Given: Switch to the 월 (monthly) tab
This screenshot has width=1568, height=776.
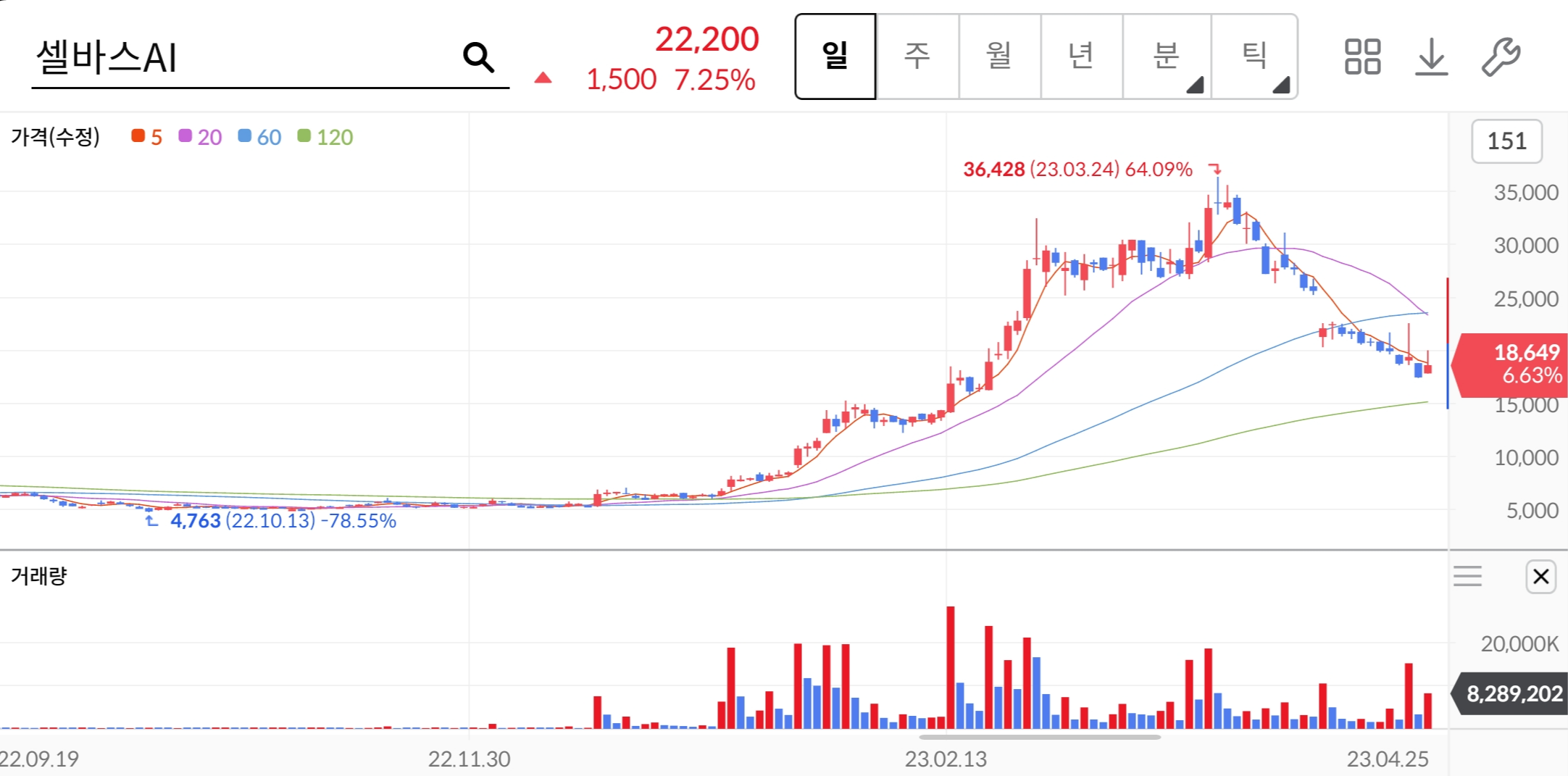Looking at the screenshot, I should [x=1000, y=56].
